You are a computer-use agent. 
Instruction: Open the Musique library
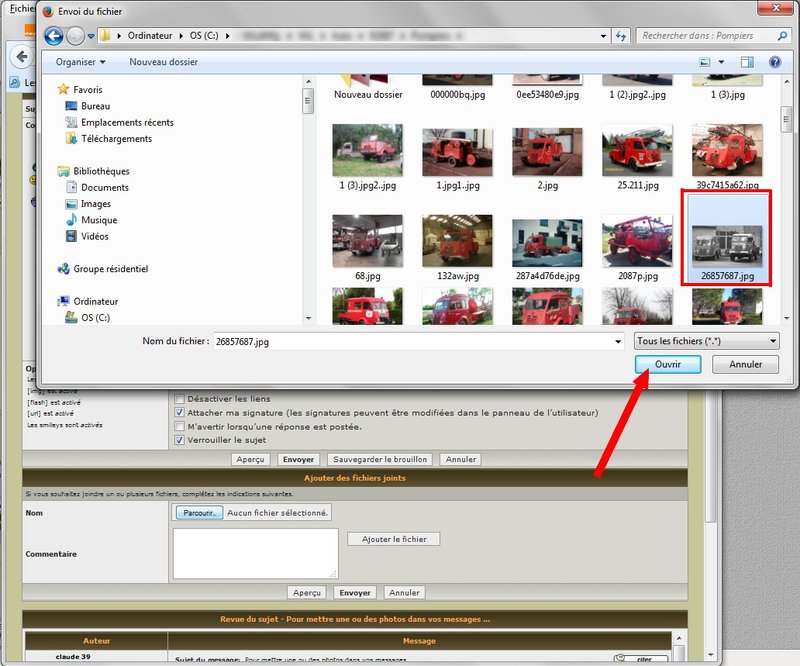[99, 220]
